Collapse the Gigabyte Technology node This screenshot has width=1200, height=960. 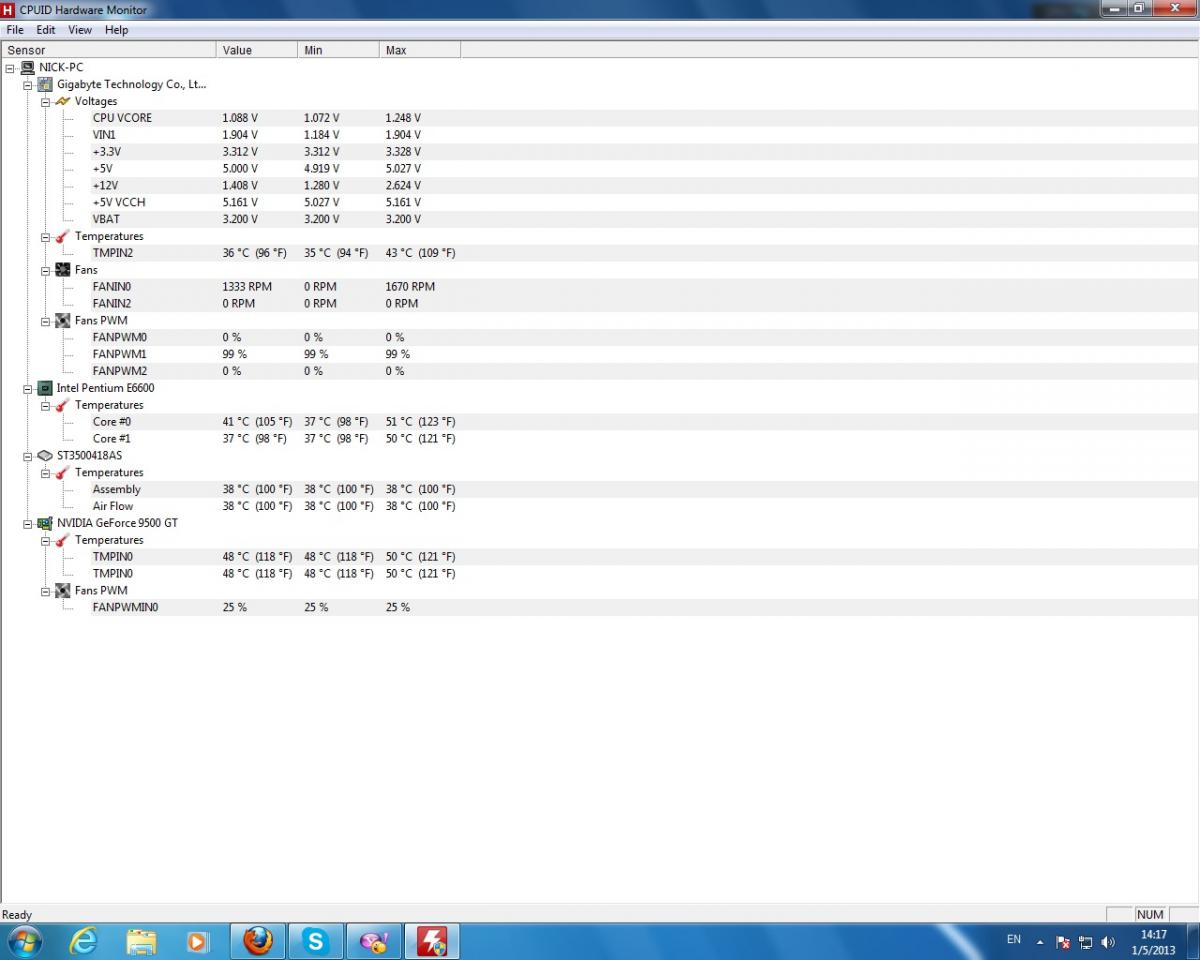pyautogui.click(x=27, y=84)
